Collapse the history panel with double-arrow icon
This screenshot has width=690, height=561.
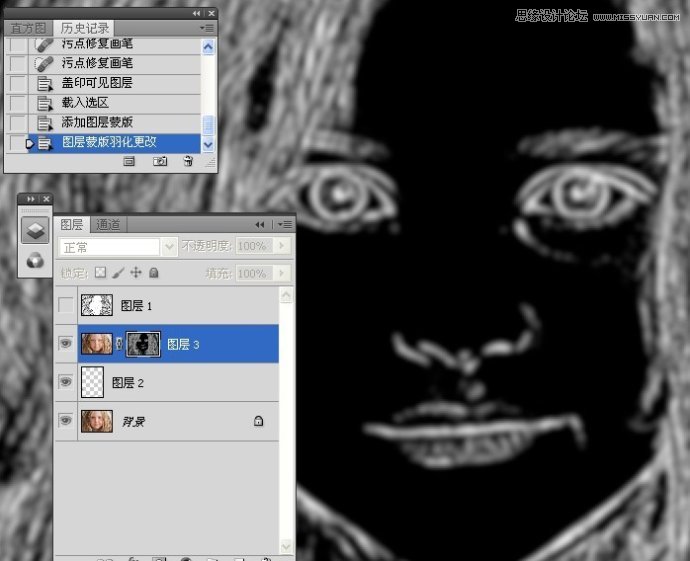click(x=196, y=14)
